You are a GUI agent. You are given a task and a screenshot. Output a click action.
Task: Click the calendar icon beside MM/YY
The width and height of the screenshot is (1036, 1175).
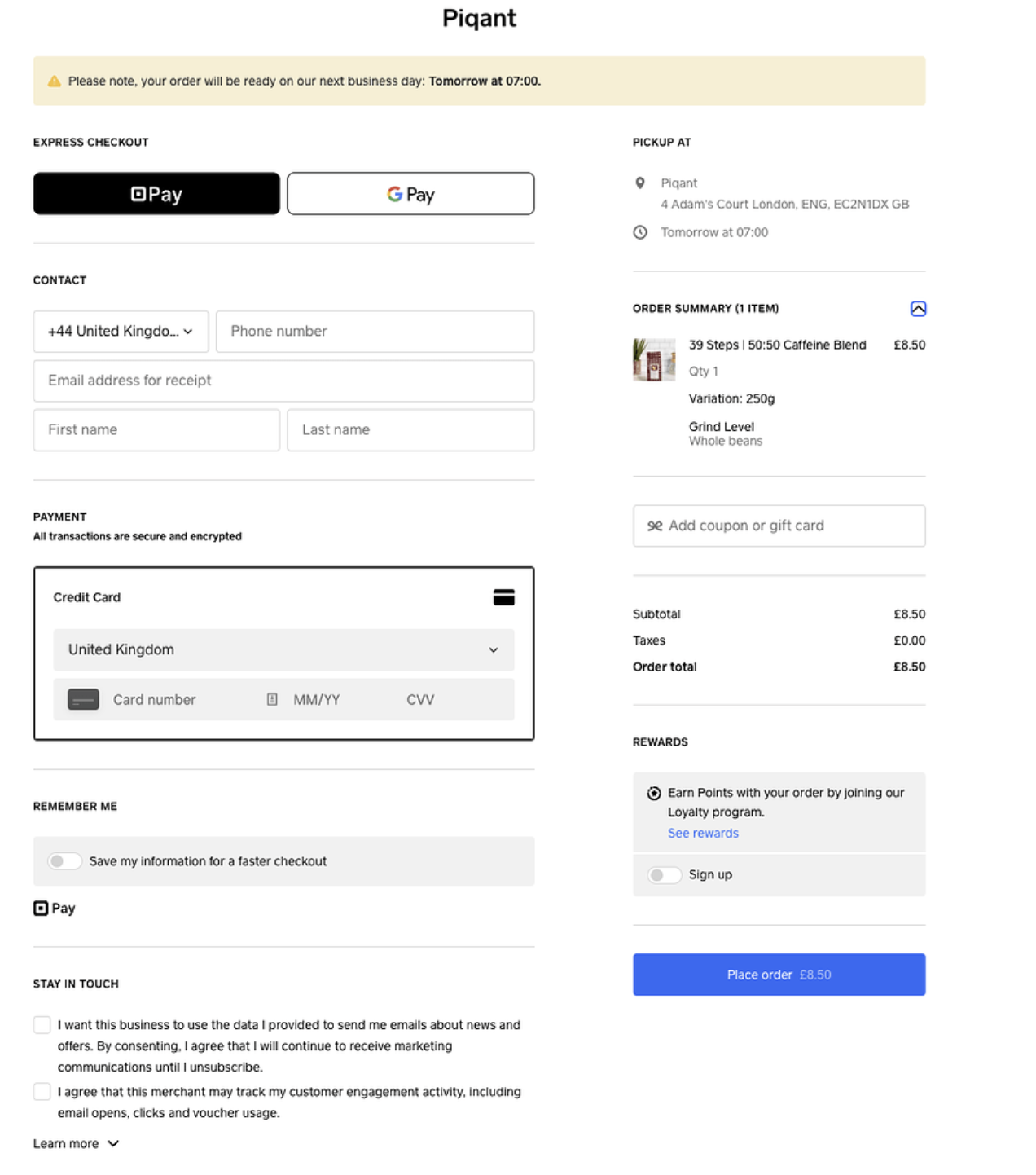271,699
